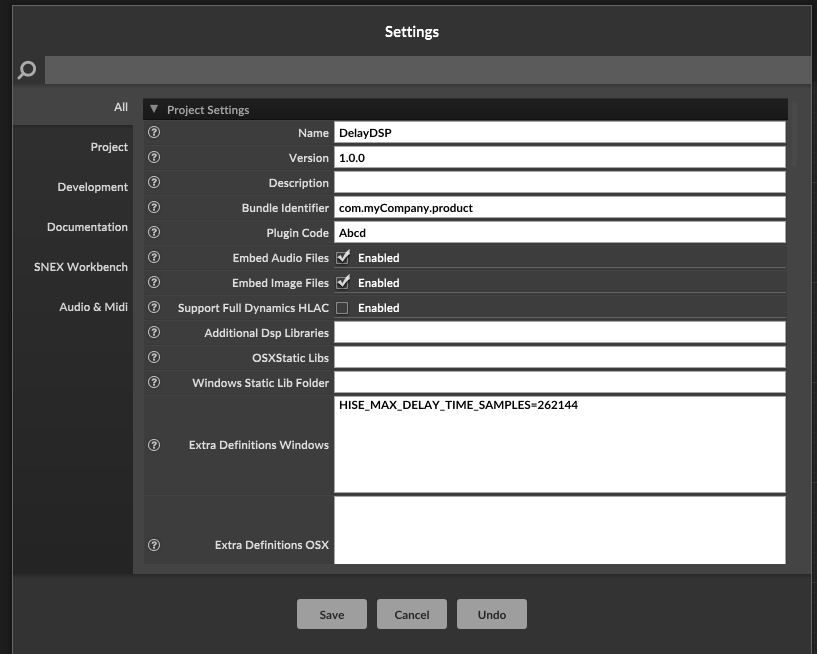
Task: Focus the settings search field
Action: click(428, 70)
